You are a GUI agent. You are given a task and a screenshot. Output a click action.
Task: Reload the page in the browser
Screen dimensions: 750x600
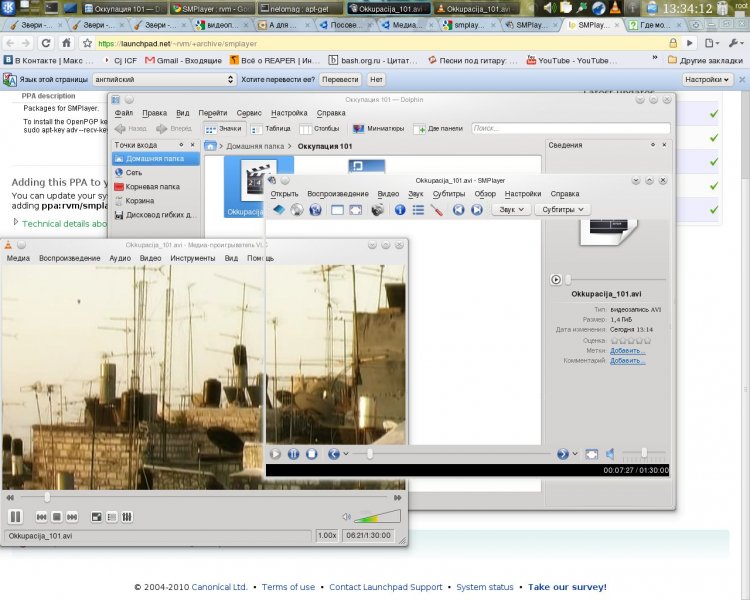(x=46, y=44)
